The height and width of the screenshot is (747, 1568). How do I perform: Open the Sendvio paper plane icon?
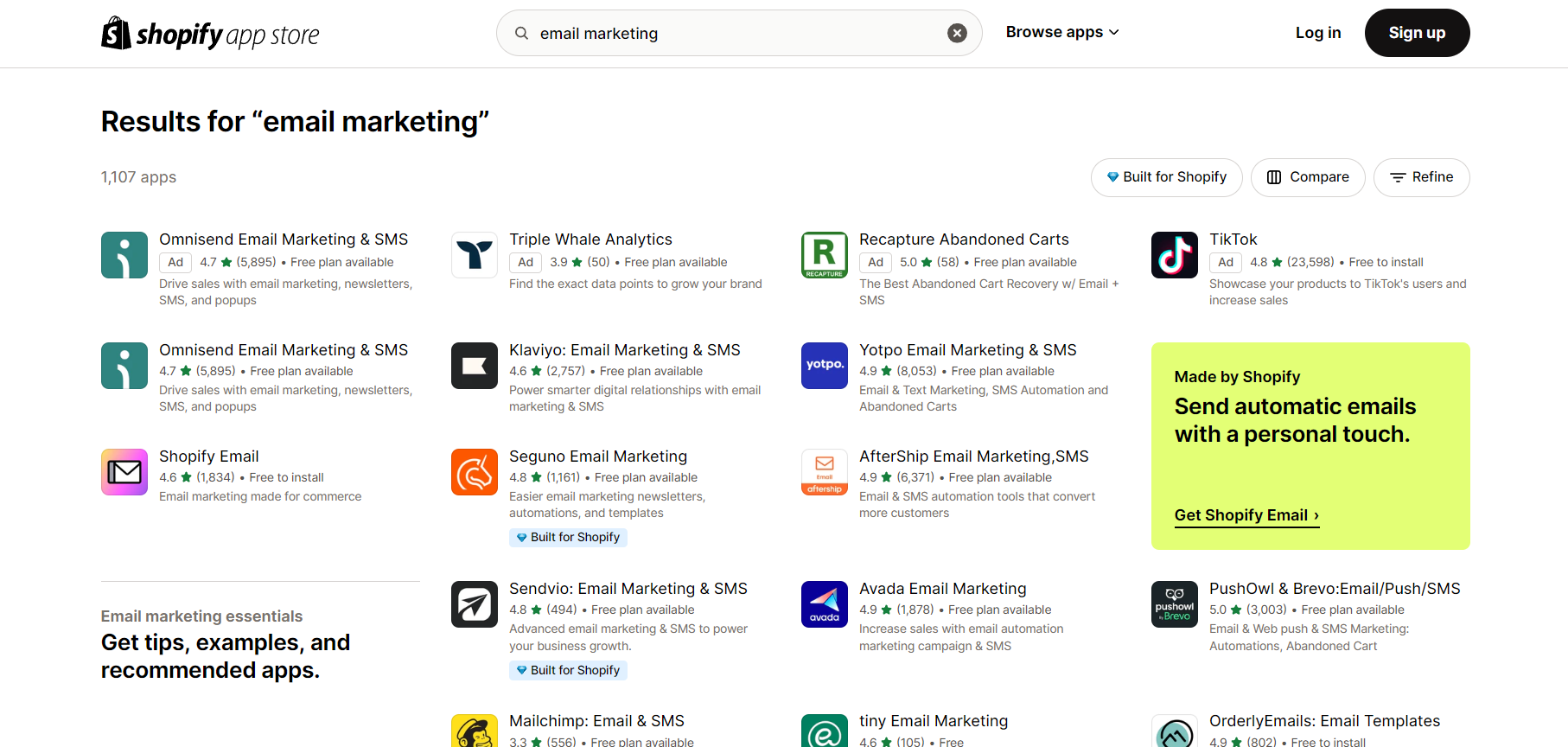coord(475,604)
